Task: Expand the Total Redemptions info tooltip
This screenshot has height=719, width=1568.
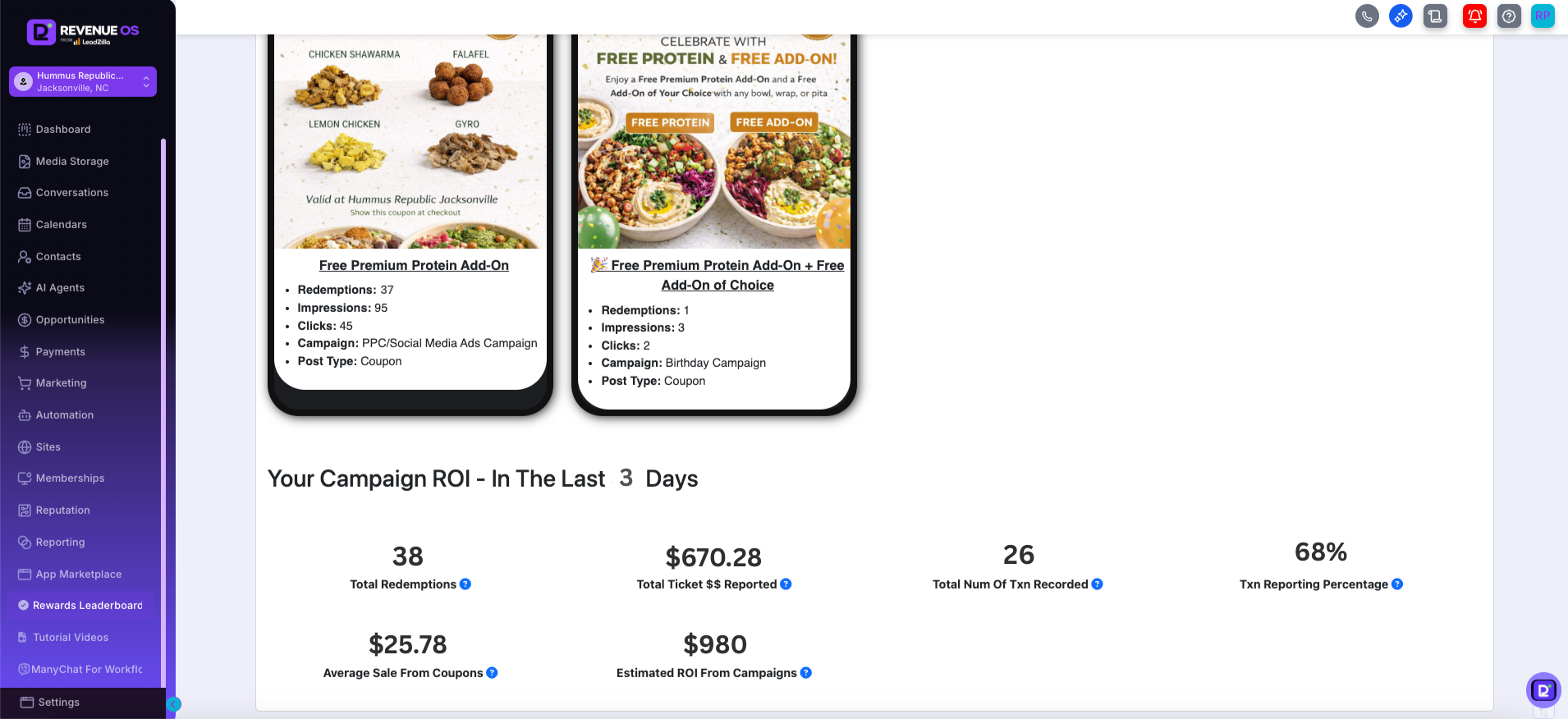Action: click(x=465, y=584)
